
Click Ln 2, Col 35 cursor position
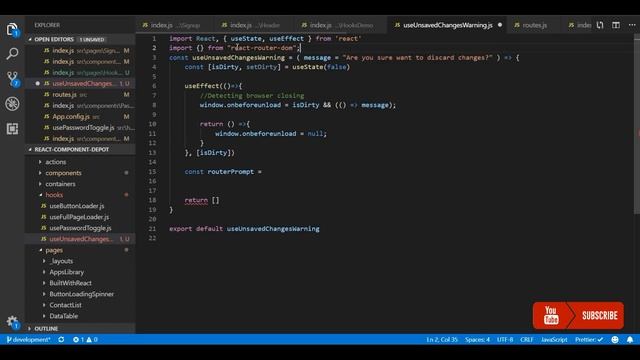(442, 339)
